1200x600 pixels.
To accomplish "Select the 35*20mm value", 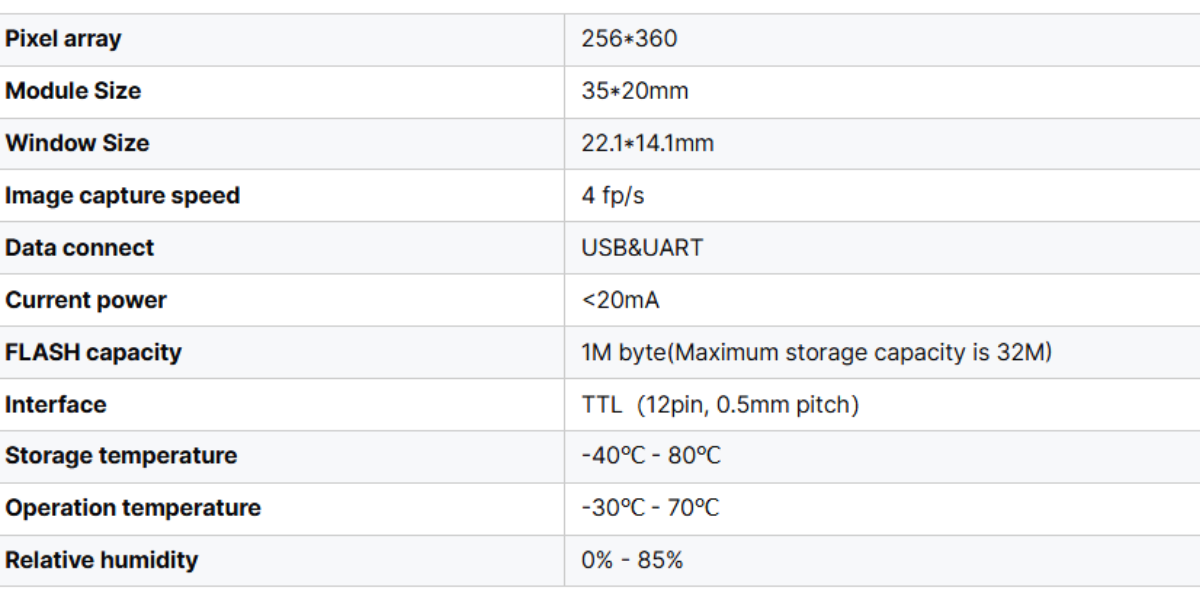I will click(x=635, y=91).
